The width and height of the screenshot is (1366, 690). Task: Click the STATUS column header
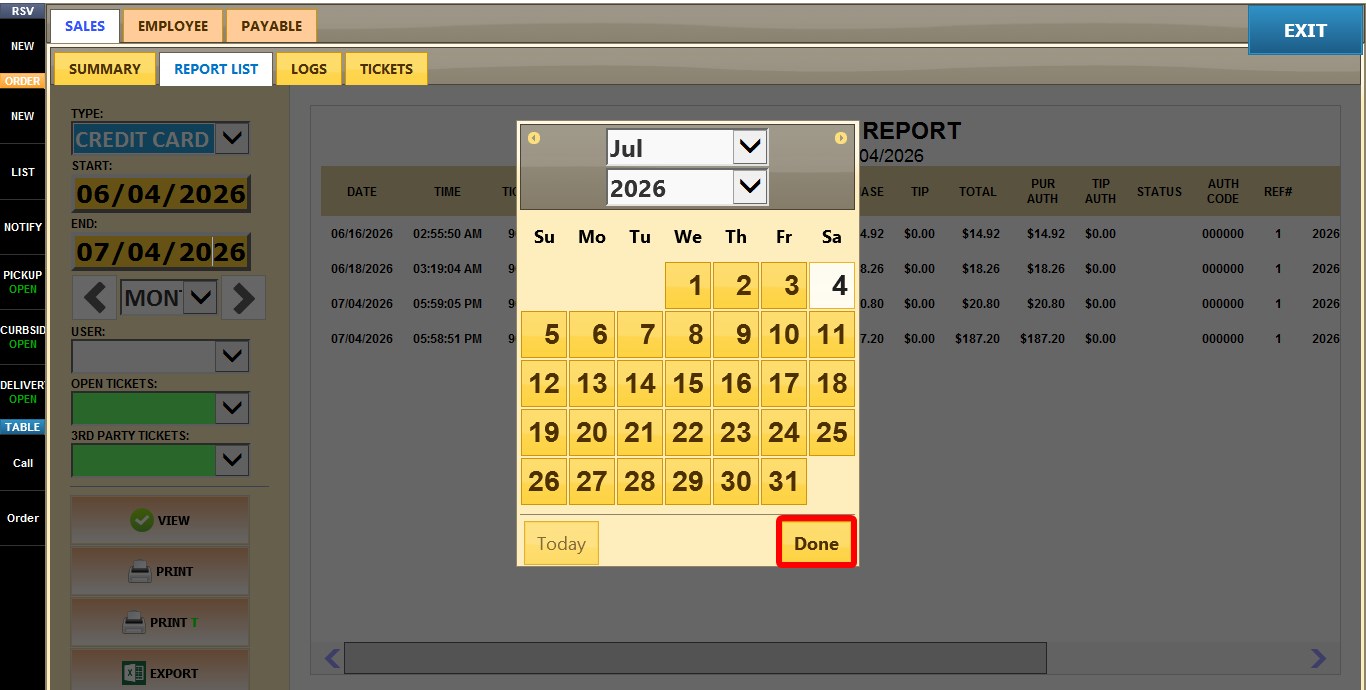pyautogui.click(x=1159, y=192)
